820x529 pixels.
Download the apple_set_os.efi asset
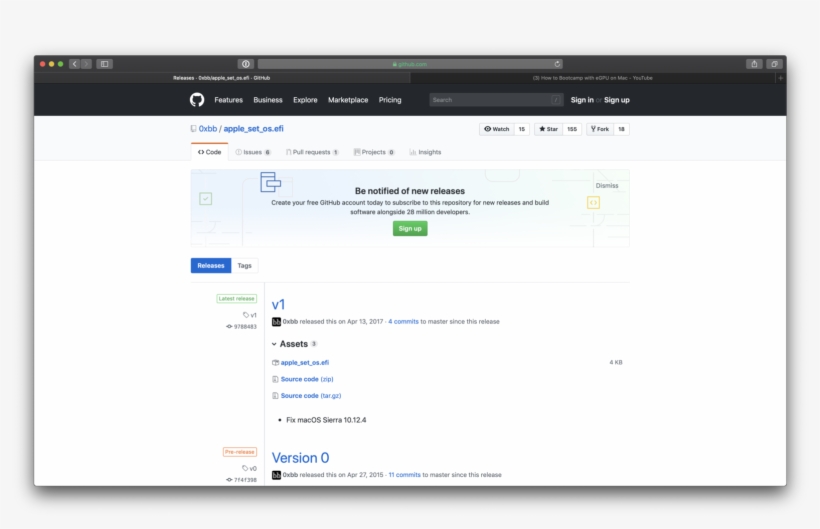304,362
